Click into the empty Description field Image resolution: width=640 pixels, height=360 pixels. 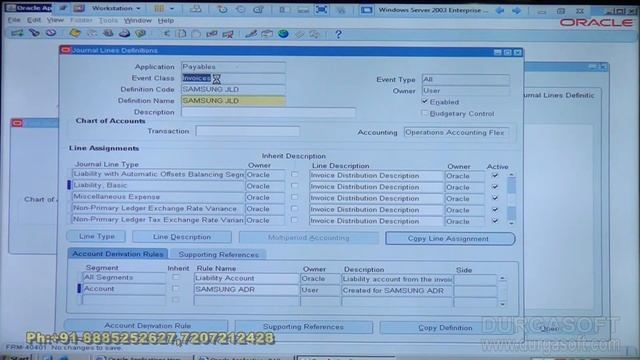[x=268, y=112]
